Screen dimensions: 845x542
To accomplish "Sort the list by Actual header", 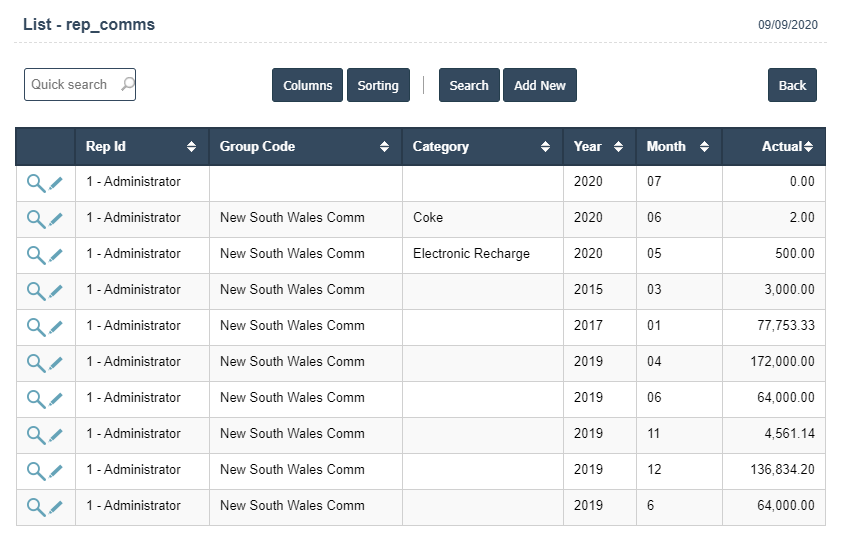I will point(808,147).
